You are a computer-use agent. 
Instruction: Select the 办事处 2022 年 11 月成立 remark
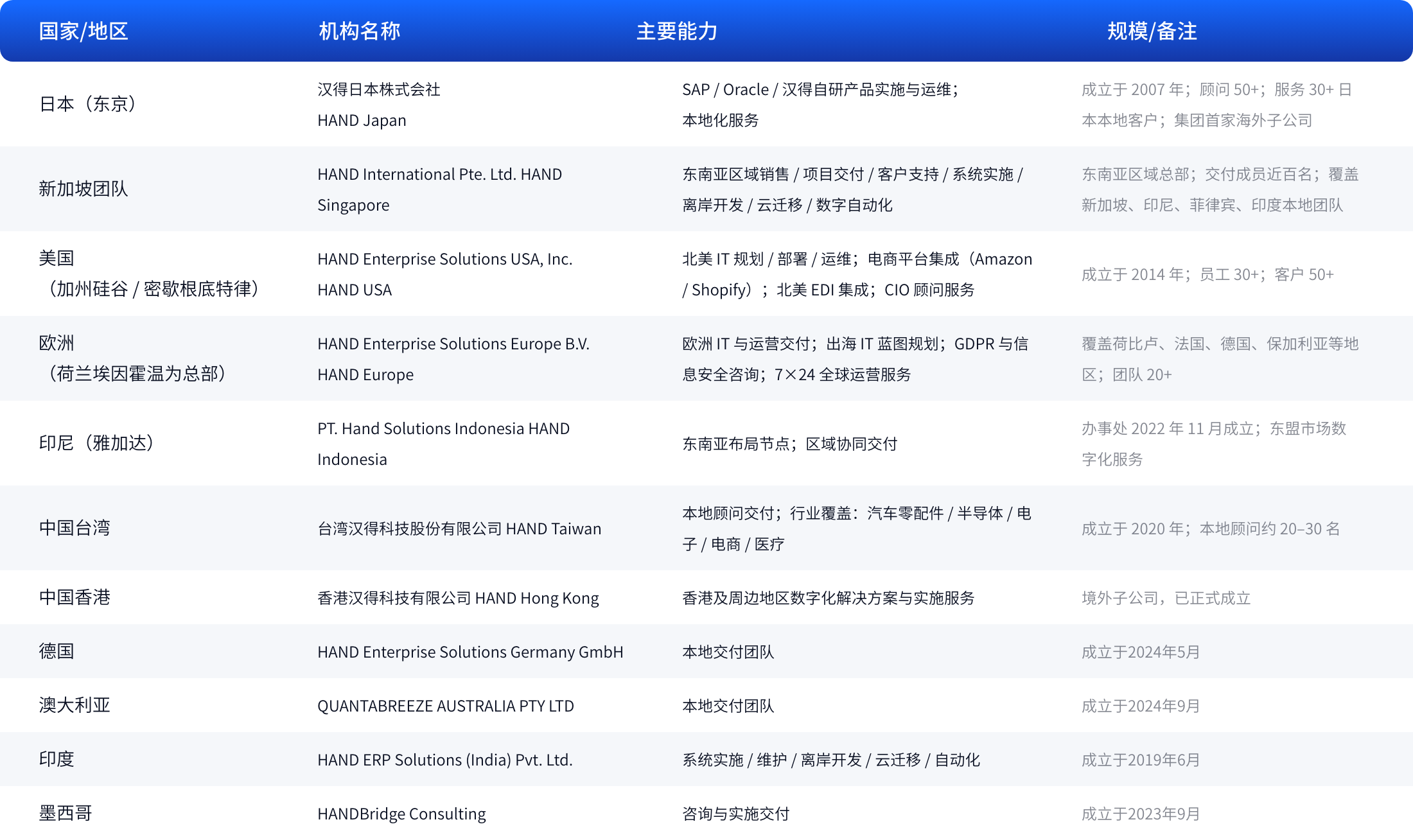(1214, 444)
